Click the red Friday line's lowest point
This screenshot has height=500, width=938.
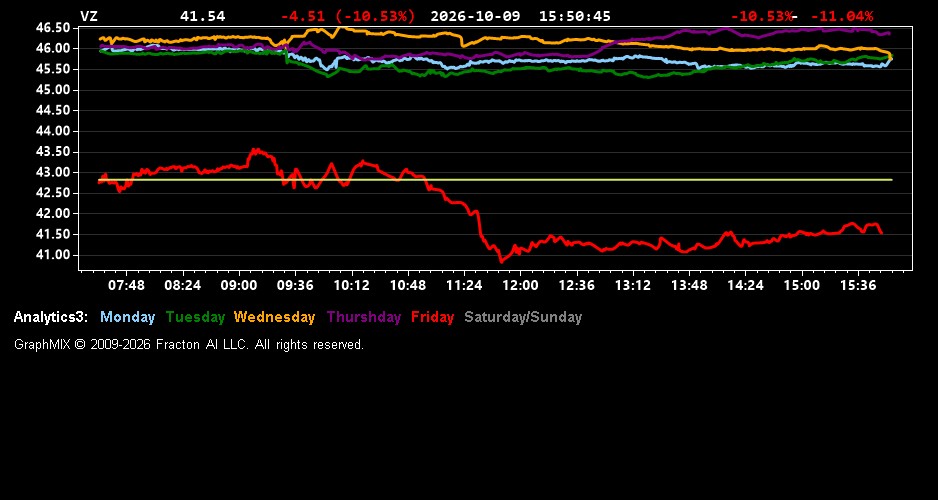[x=501, y=261]
